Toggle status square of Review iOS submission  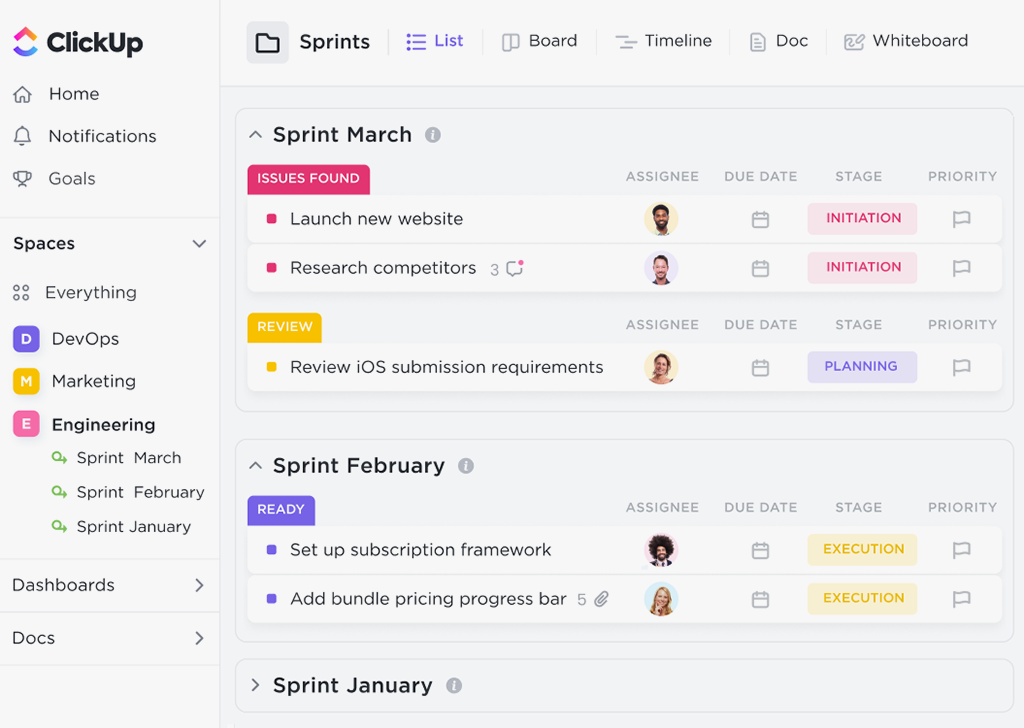click(272, 367)
